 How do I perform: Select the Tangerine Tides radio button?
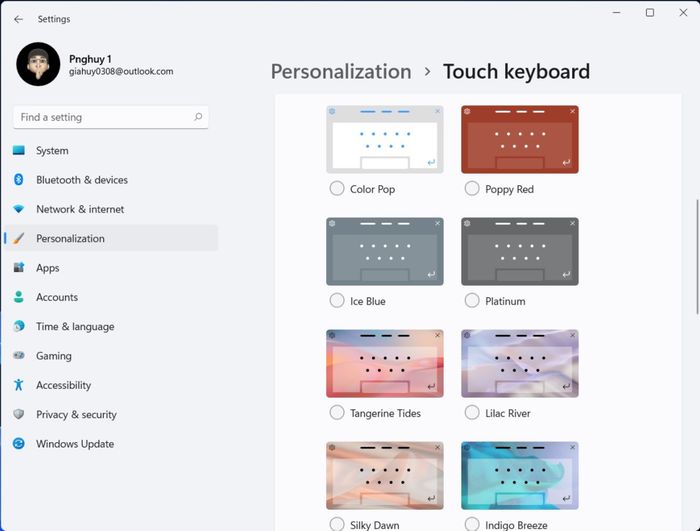337,413
